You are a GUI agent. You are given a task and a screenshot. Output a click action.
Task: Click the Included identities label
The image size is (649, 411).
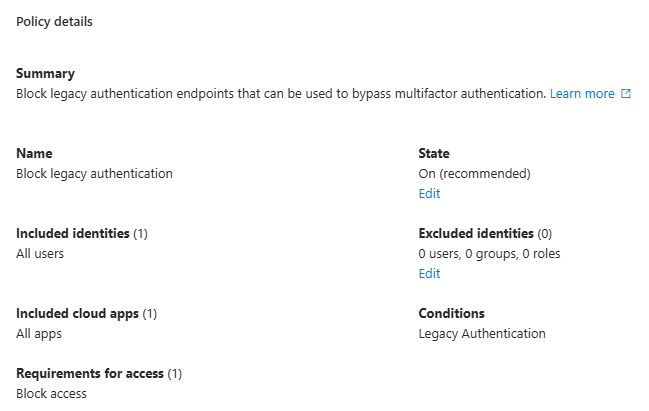(73, 234)
